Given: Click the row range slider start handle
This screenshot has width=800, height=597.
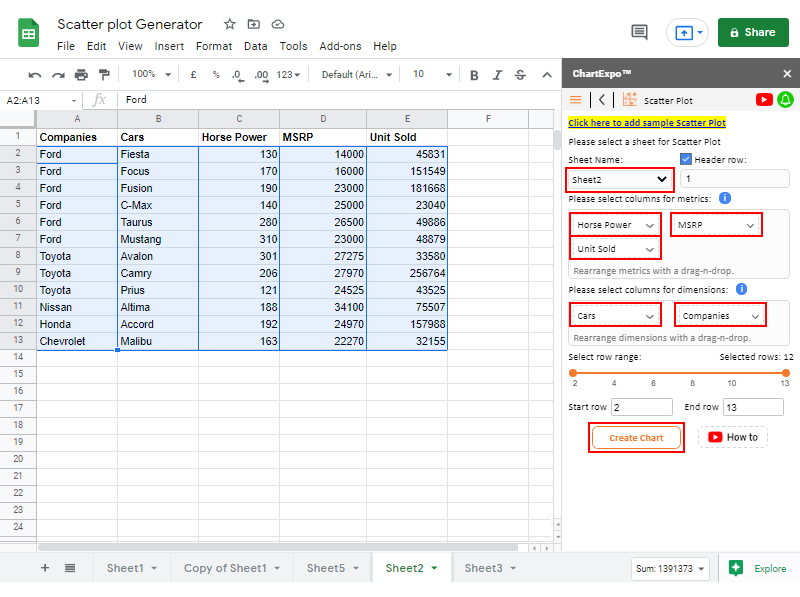Looking at the screenshot, I should 573,373.
